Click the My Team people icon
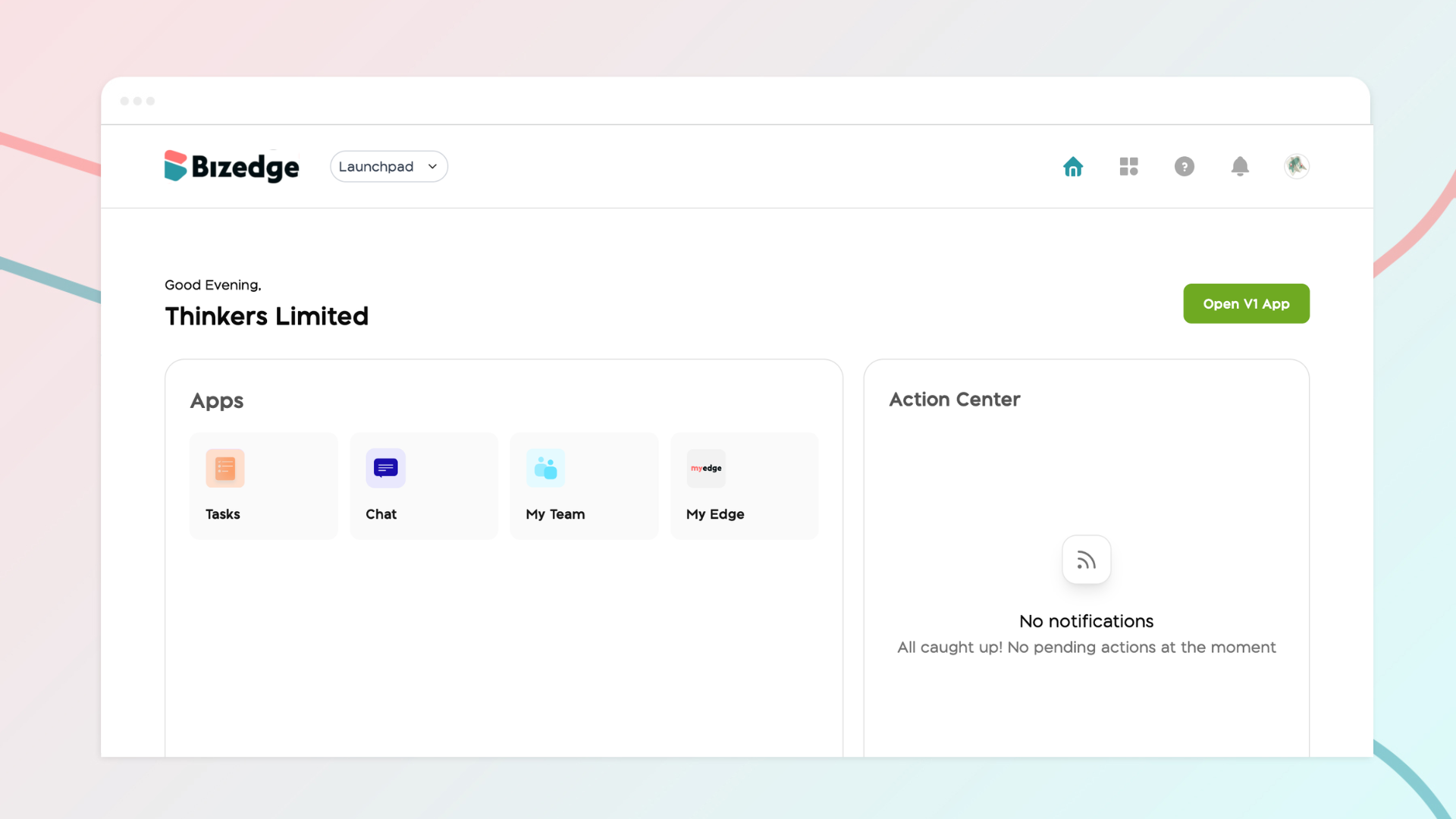The width and height of the screenshot is (1456, 819). pyautogui.click(x=545, y=468)
